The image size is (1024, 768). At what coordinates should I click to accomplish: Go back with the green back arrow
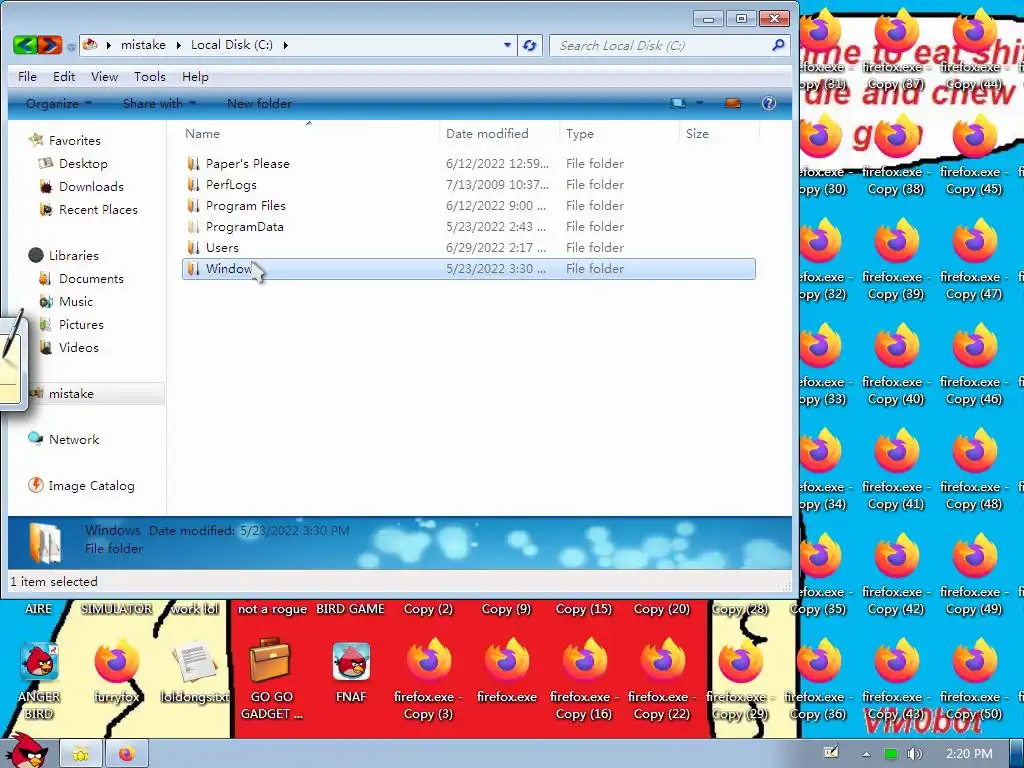coord(25,45)
